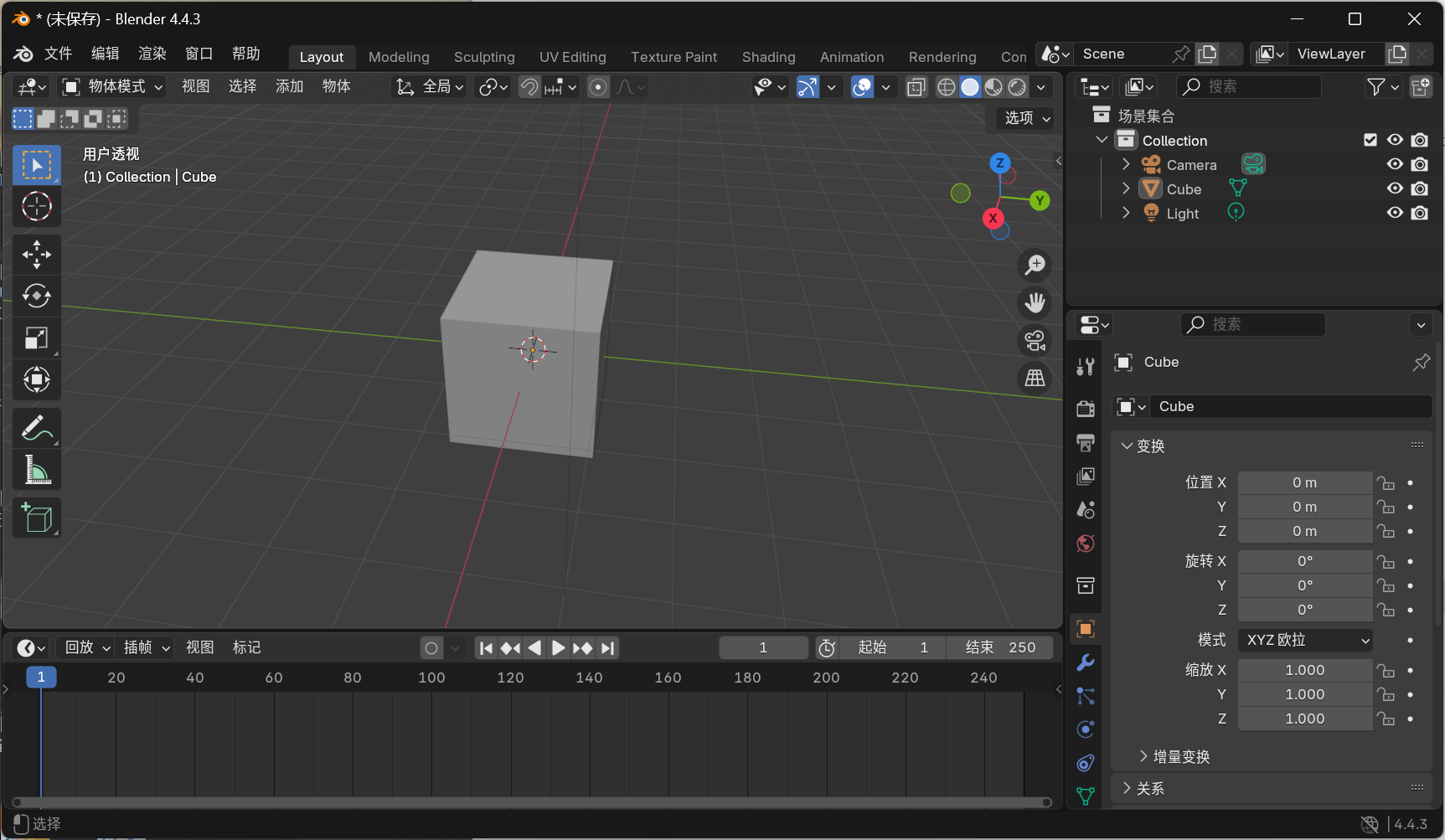Select the Box Select tool
Screen dimensions: 1445x840
37,165
